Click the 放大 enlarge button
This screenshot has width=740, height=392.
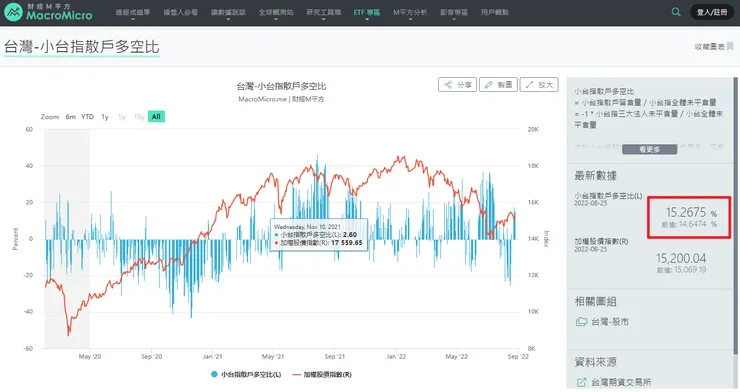tap(539, 85)
